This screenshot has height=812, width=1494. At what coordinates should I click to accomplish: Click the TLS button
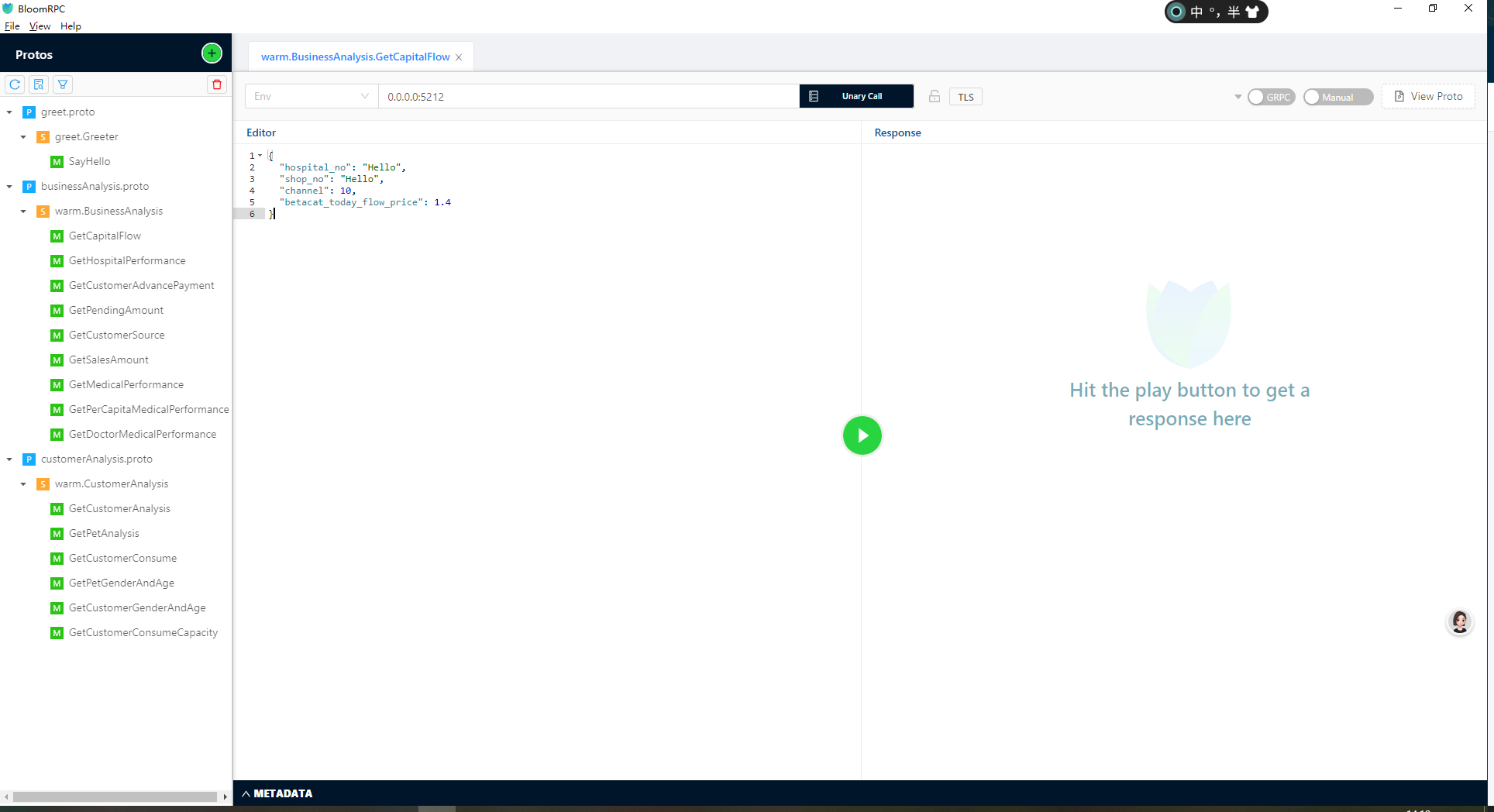point(966,97)
